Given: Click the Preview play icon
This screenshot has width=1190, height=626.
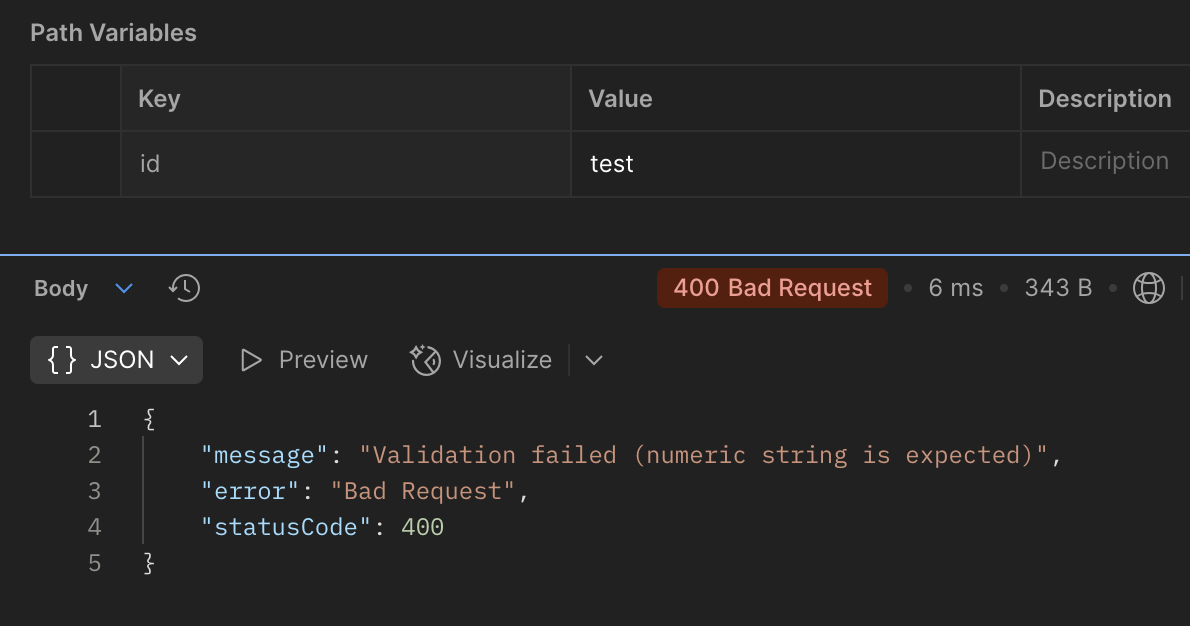Looking at the screenshot, I should coord(252,360).
